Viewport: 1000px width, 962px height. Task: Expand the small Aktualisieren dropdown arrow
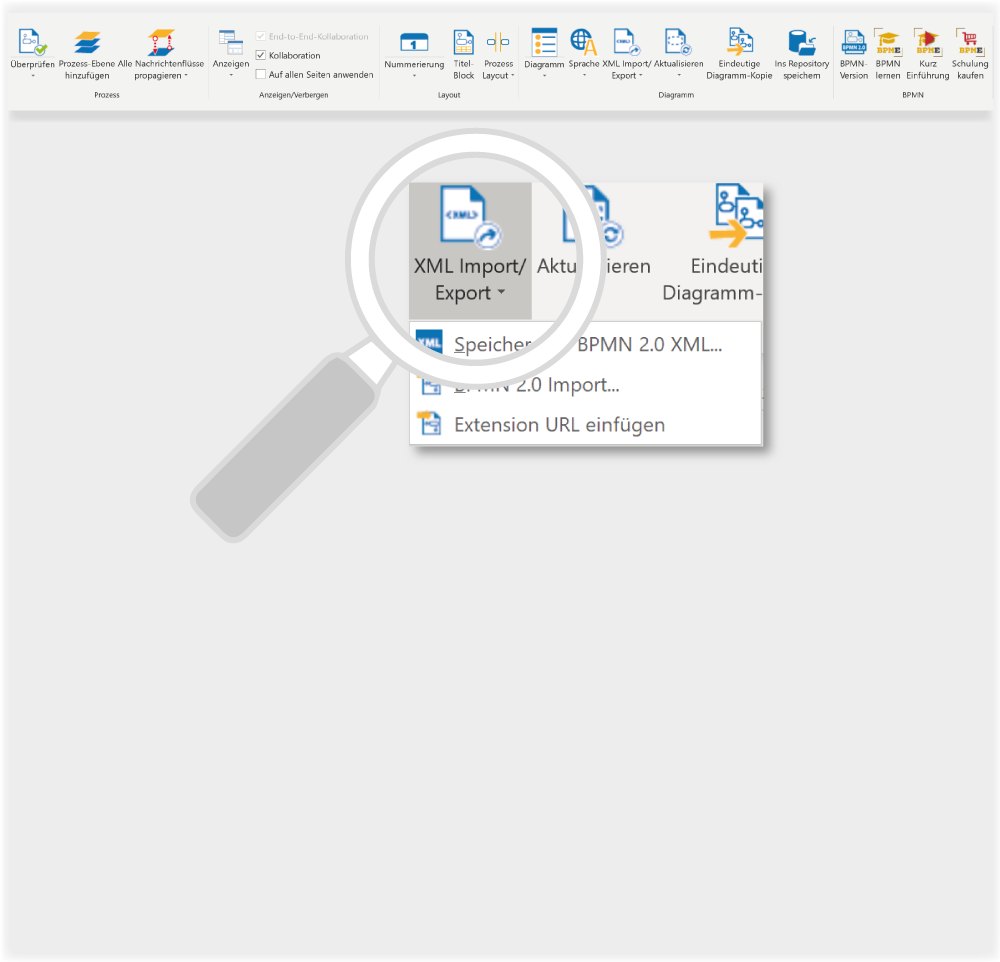pyautogui.click(x=679, y=76)
